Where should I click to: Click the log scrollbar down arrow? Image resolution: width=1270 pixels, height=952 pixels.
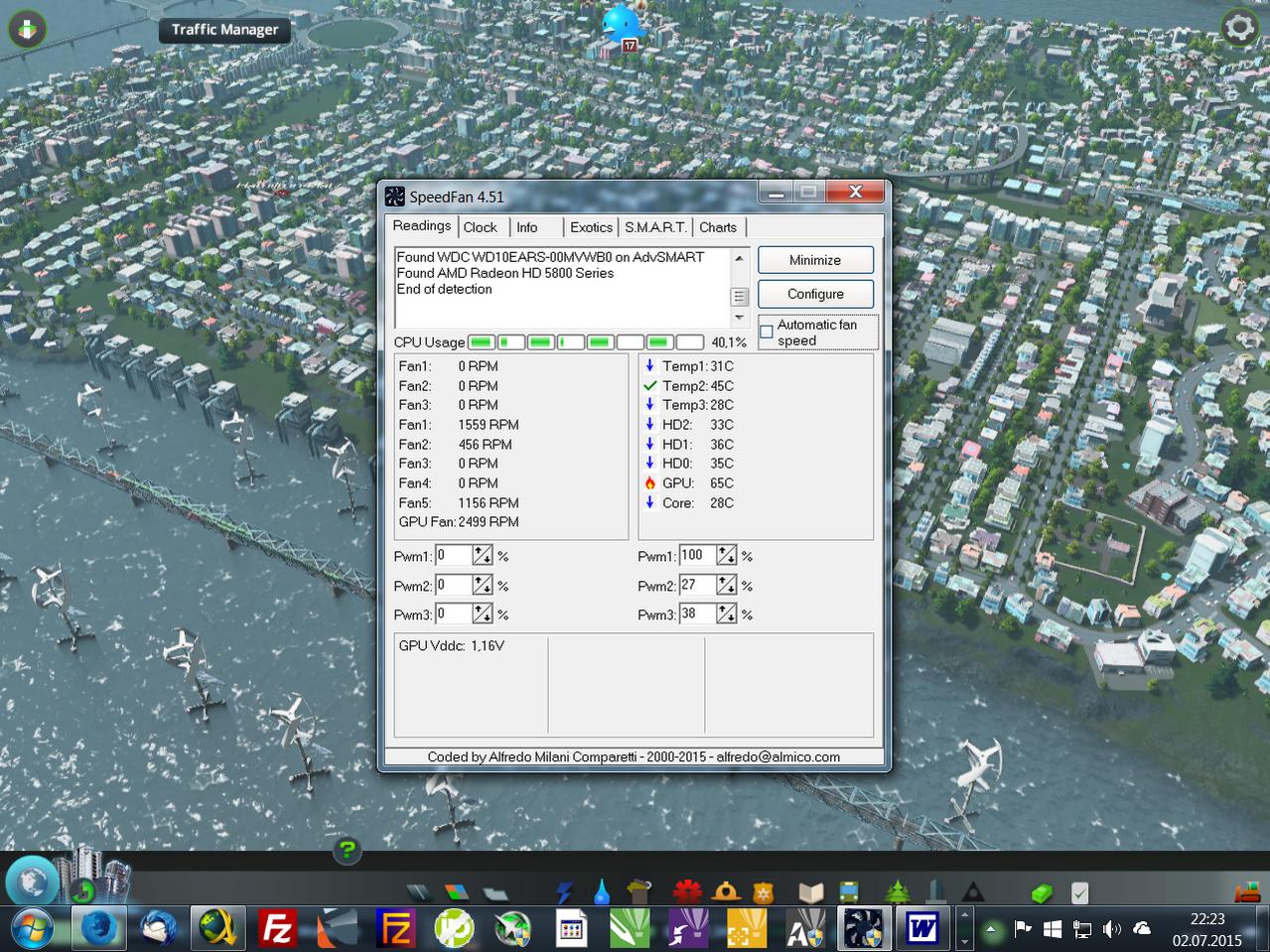pos(739,318)
